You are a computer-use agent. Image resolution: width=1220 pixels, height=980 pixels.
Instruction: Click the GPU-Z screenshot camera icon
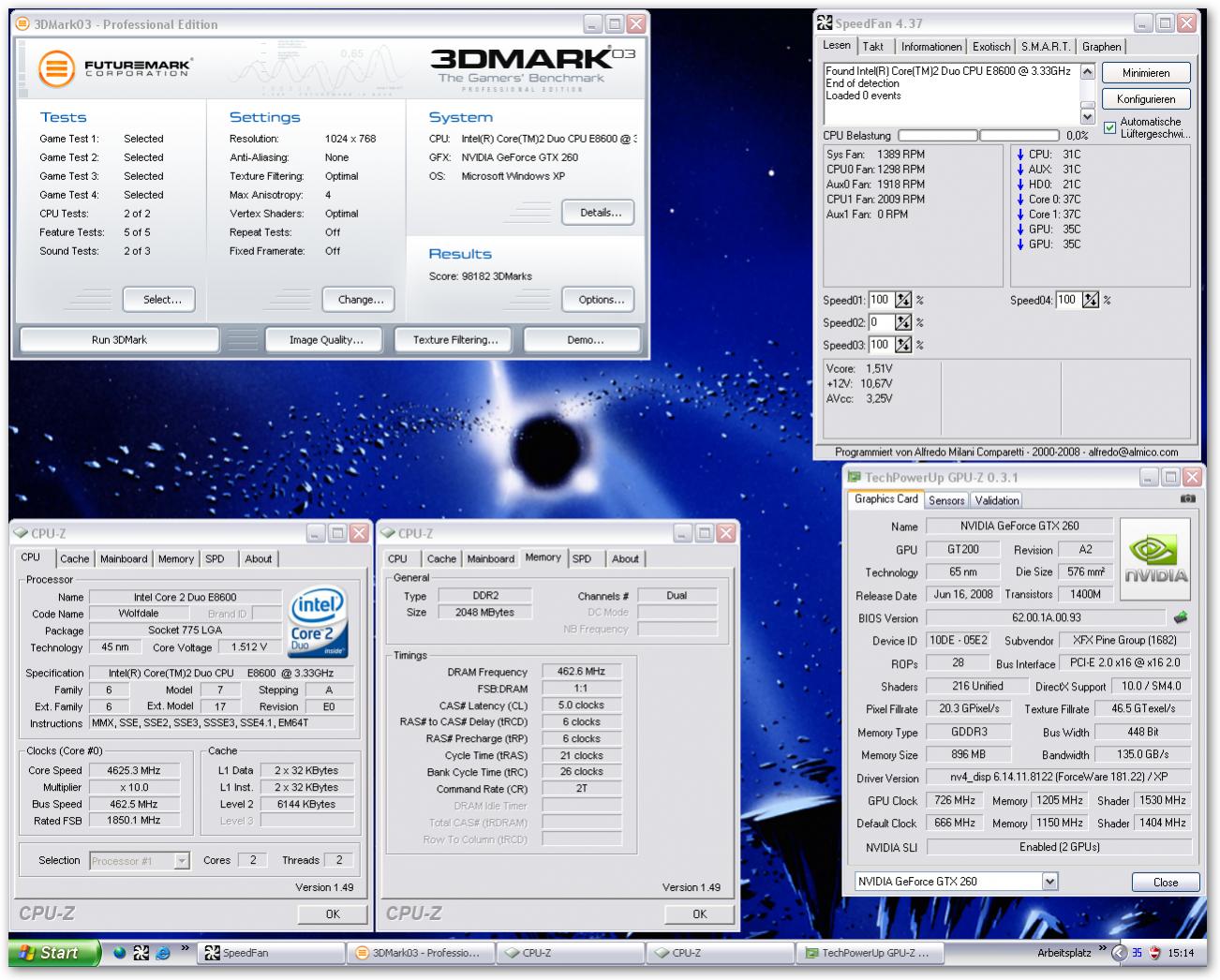1188,499
